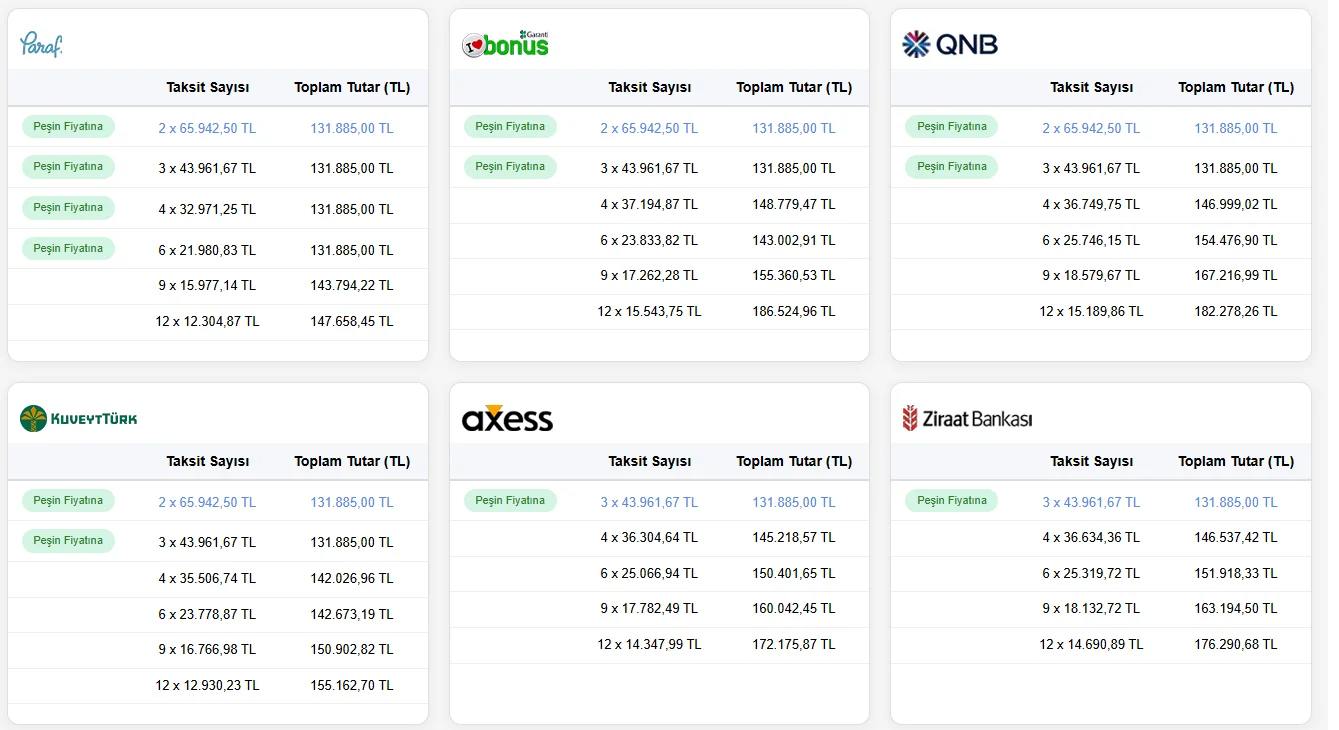Image resolution: width=1339 pixels, height=730 pixels.
Task: Select Axess 3 x 43.961,67 TL installment
Action: [649, 502]
